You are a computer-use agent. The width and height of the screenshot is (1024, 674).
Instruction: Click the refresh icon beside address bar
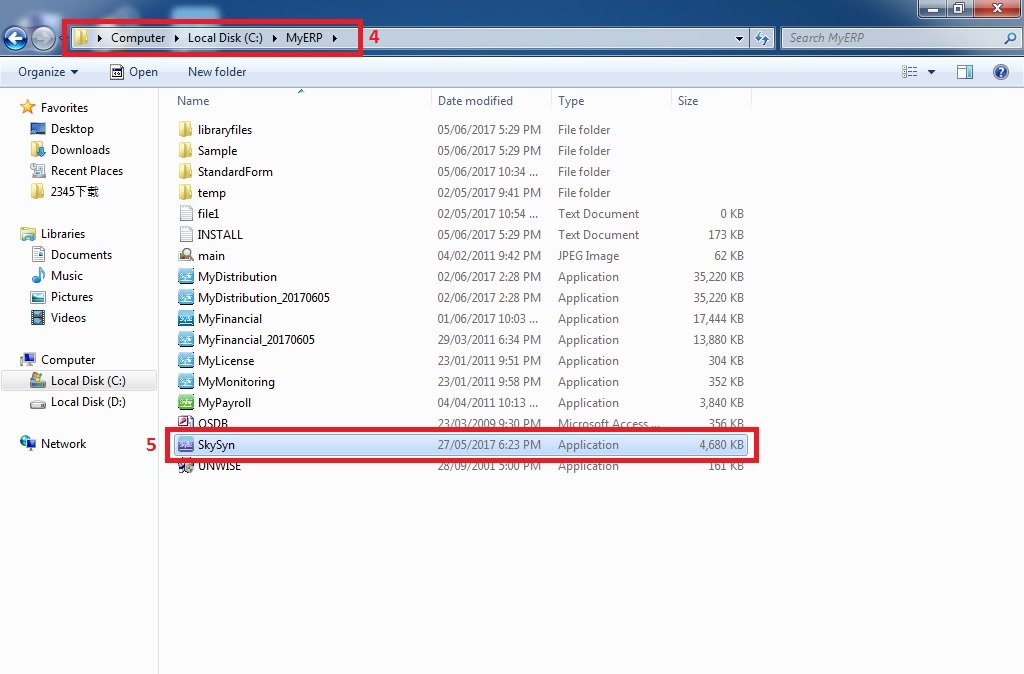pyautogui.click(x=762, y=39)
